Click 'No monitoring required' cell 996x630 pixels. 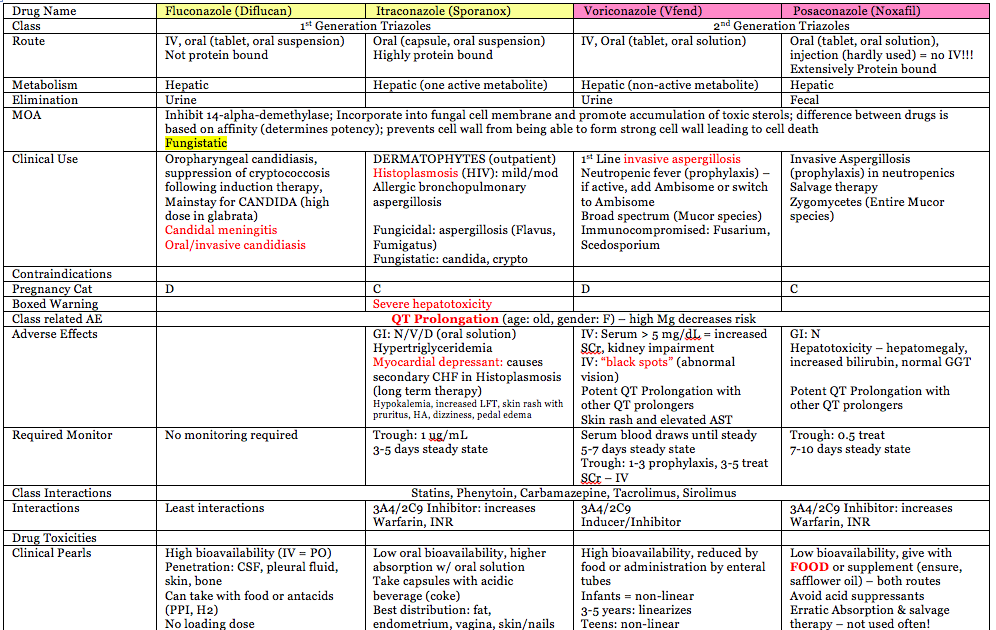231,435
